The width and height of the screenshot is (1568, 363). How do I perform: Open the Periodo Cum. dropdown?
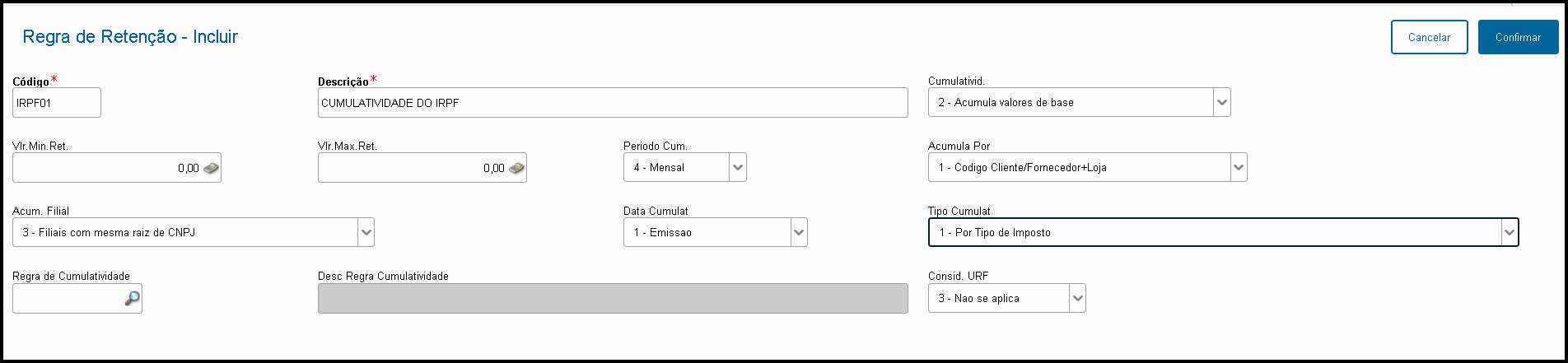pyautogui.click(x=738, y=168)
